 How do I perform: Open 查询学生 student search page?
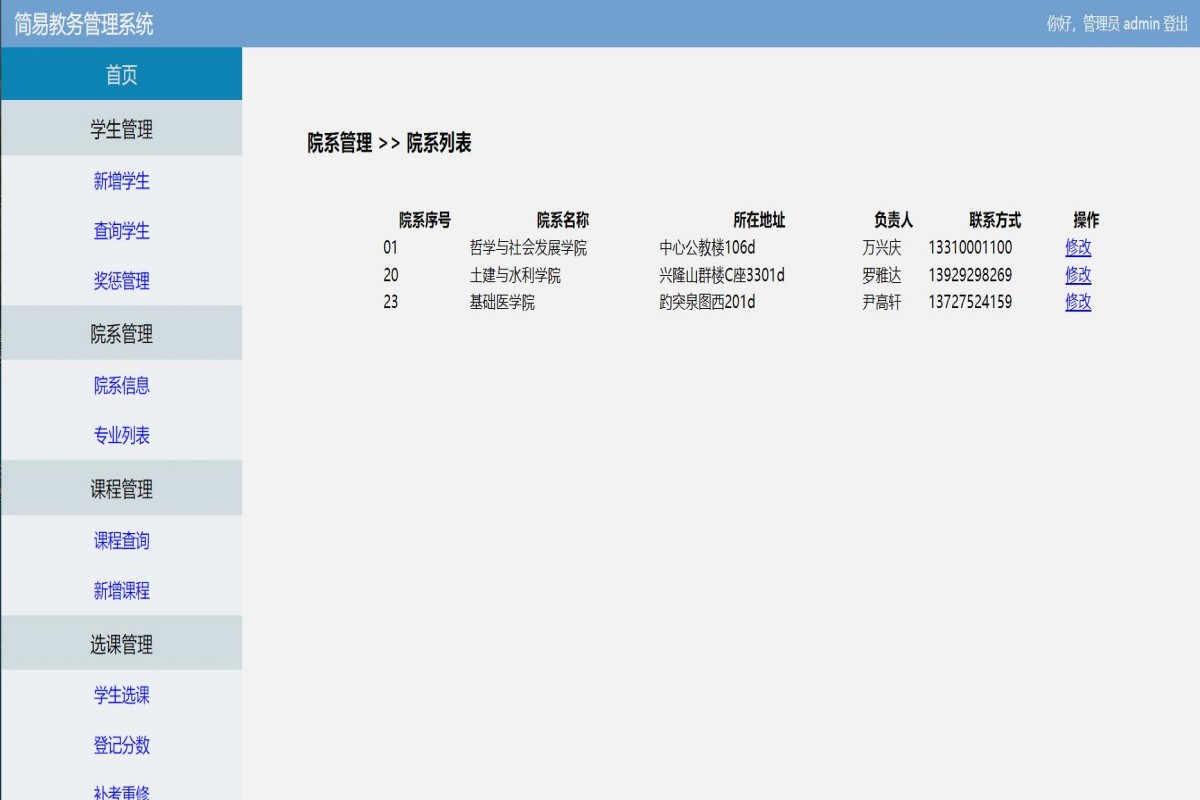[x=122, y=231]
